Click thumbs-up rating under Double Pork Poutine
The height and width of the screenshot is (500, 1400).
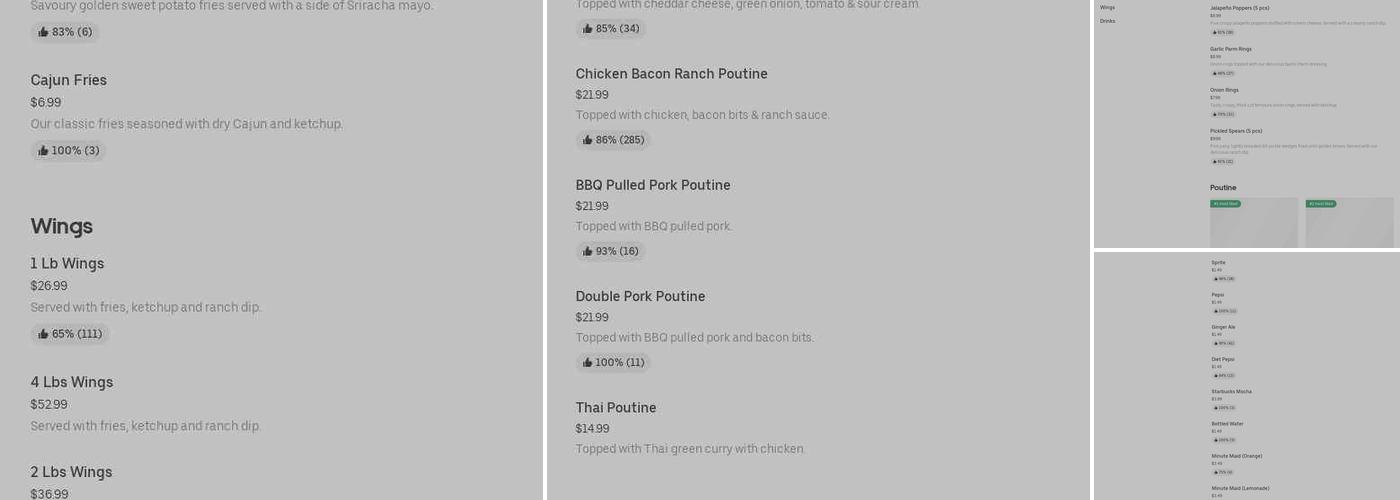[x=613, y=362]
